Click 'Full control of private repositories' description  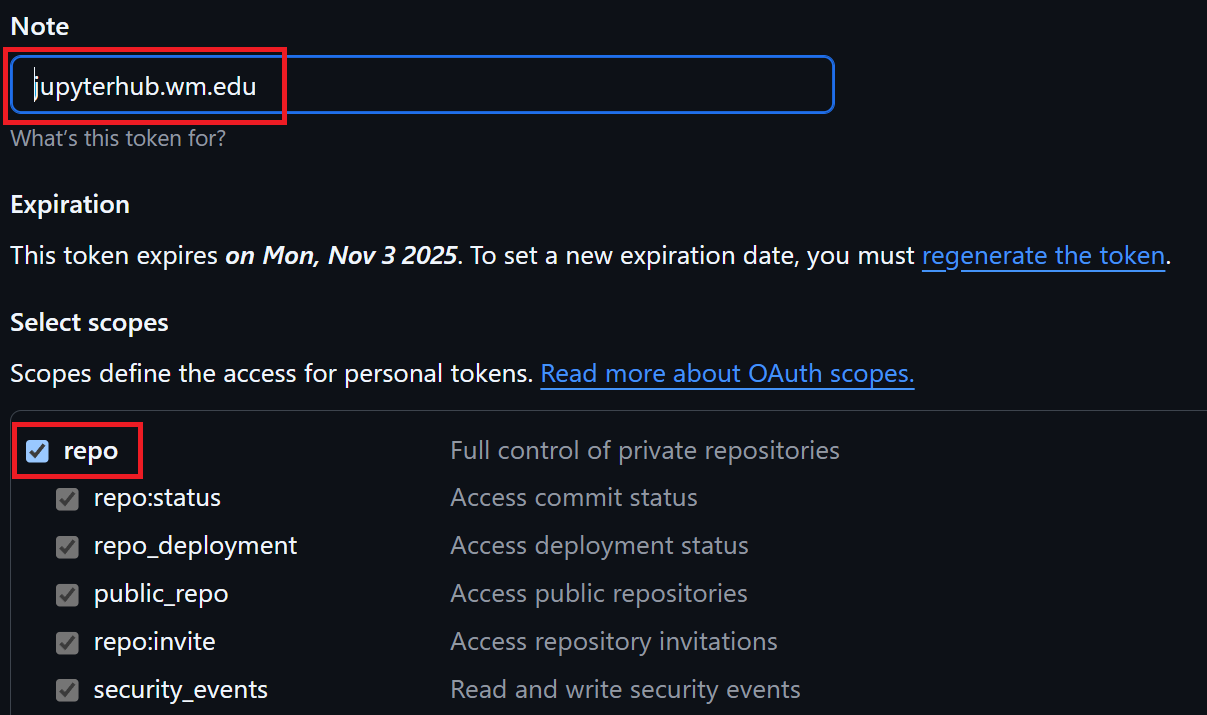pos(645,451)
